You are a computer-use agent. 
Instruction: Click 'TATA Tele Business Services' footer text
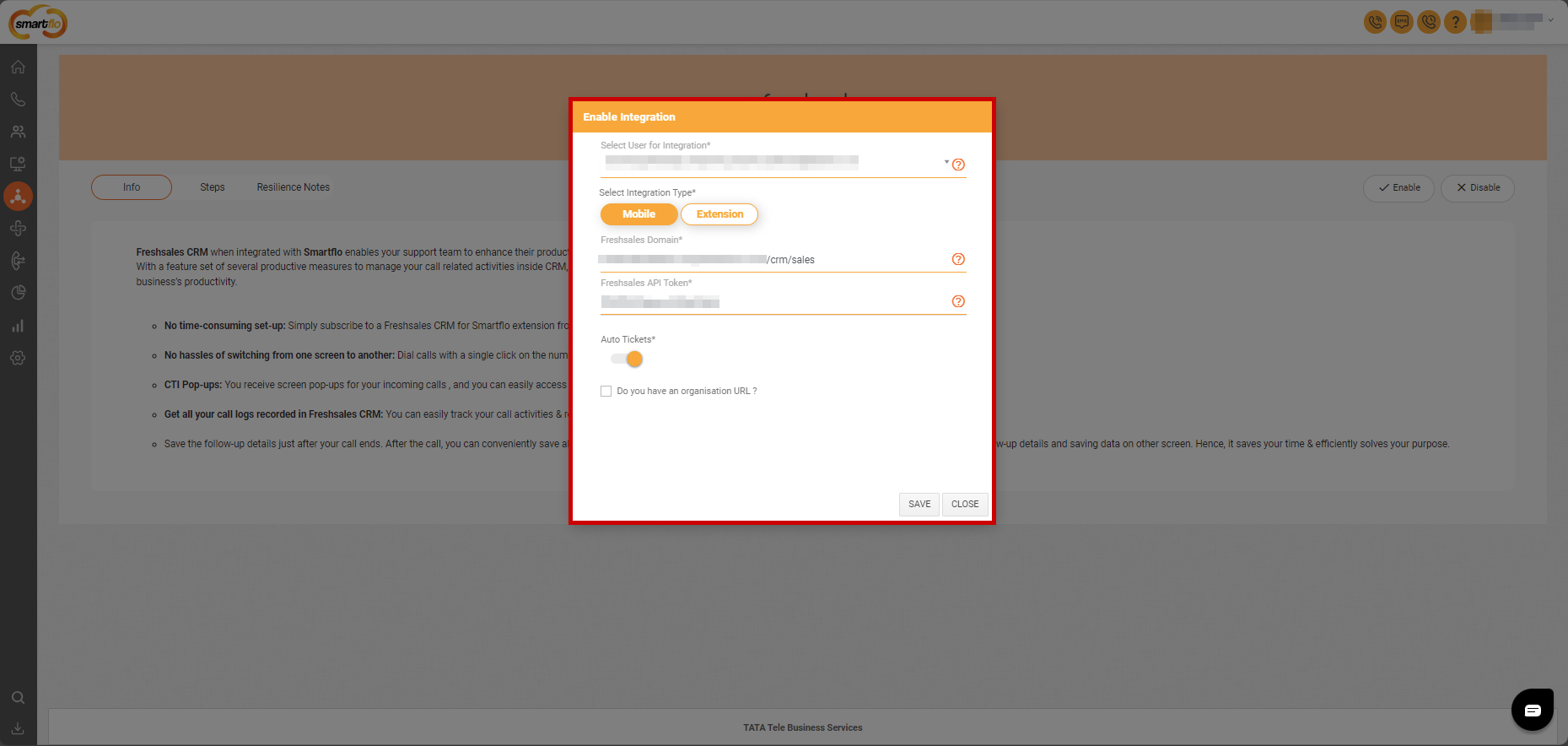pos(803,727)
